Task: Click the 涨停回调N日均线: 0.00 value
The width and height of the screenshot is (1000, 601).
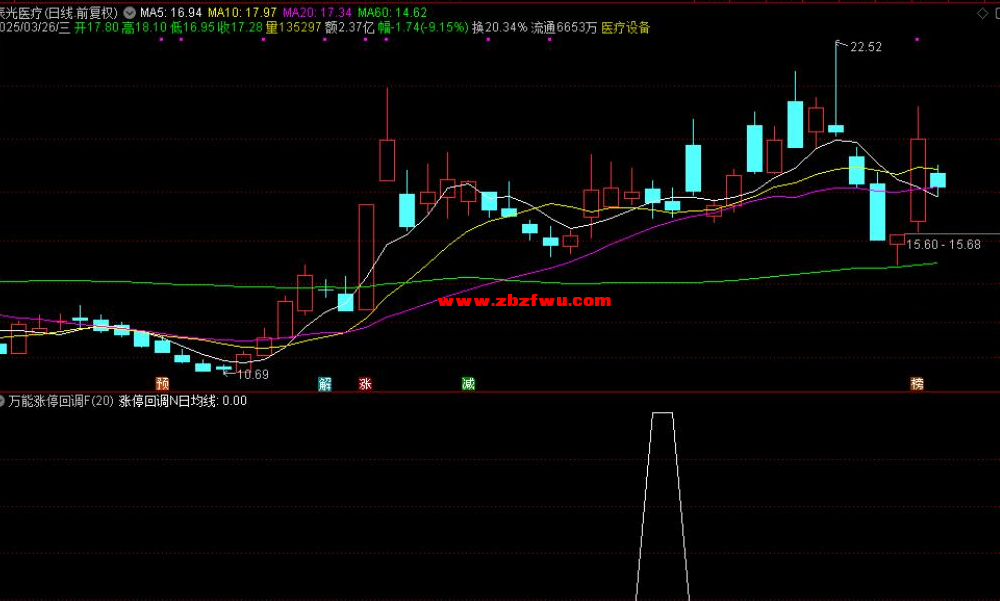Action: coord(183,401)
